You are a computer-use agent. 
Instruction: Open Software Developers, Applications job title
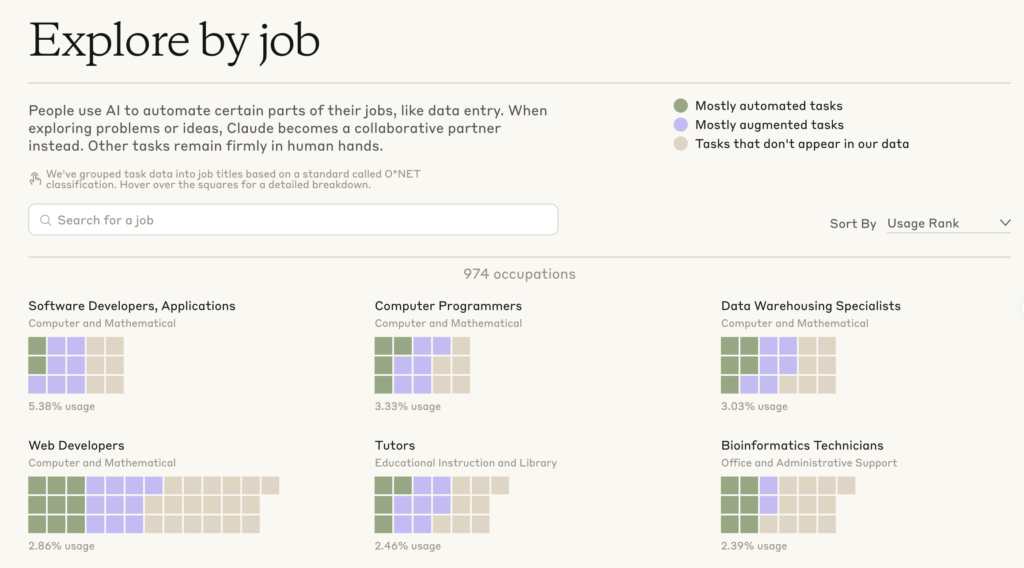coord(132,306)
